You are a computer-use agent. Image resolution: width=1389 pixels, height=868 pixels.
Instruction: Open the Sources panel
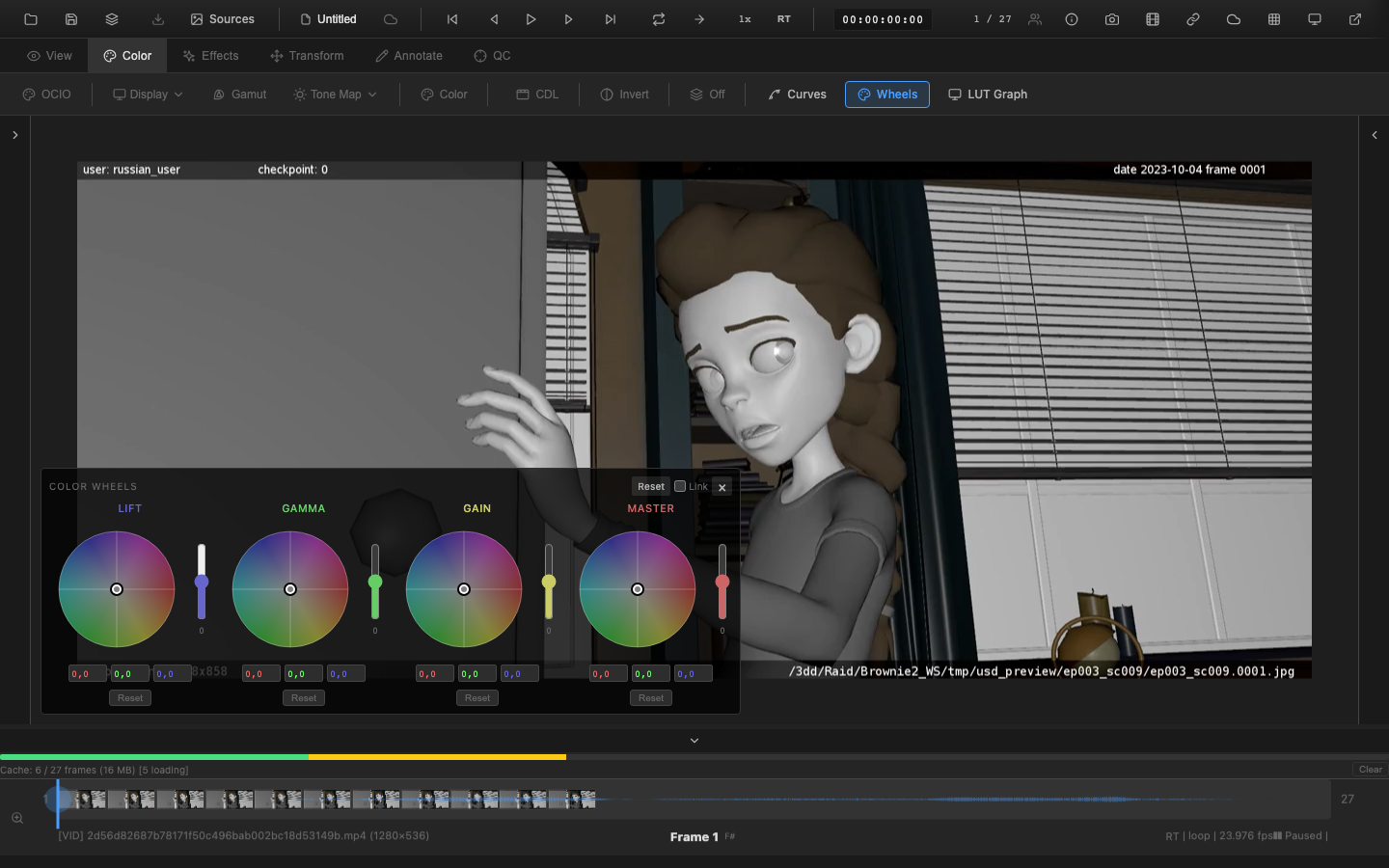222,18
